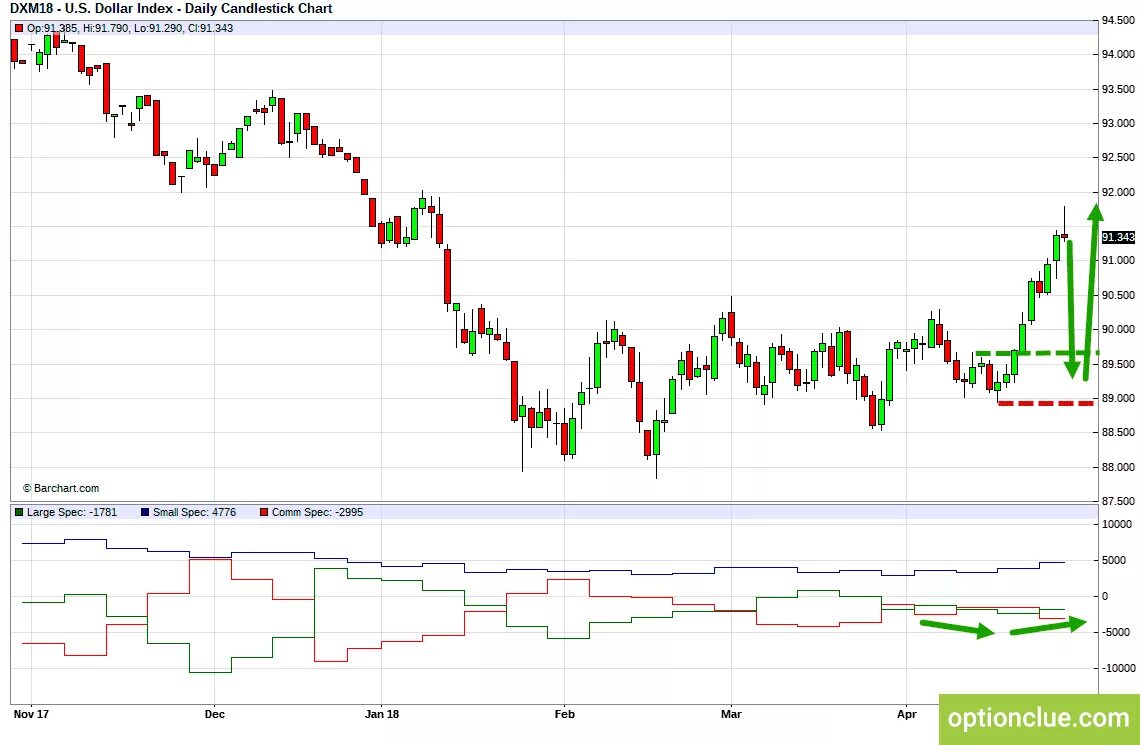Click the 91.000 price axis label

pyautogui.click(x=1117, y=261)
